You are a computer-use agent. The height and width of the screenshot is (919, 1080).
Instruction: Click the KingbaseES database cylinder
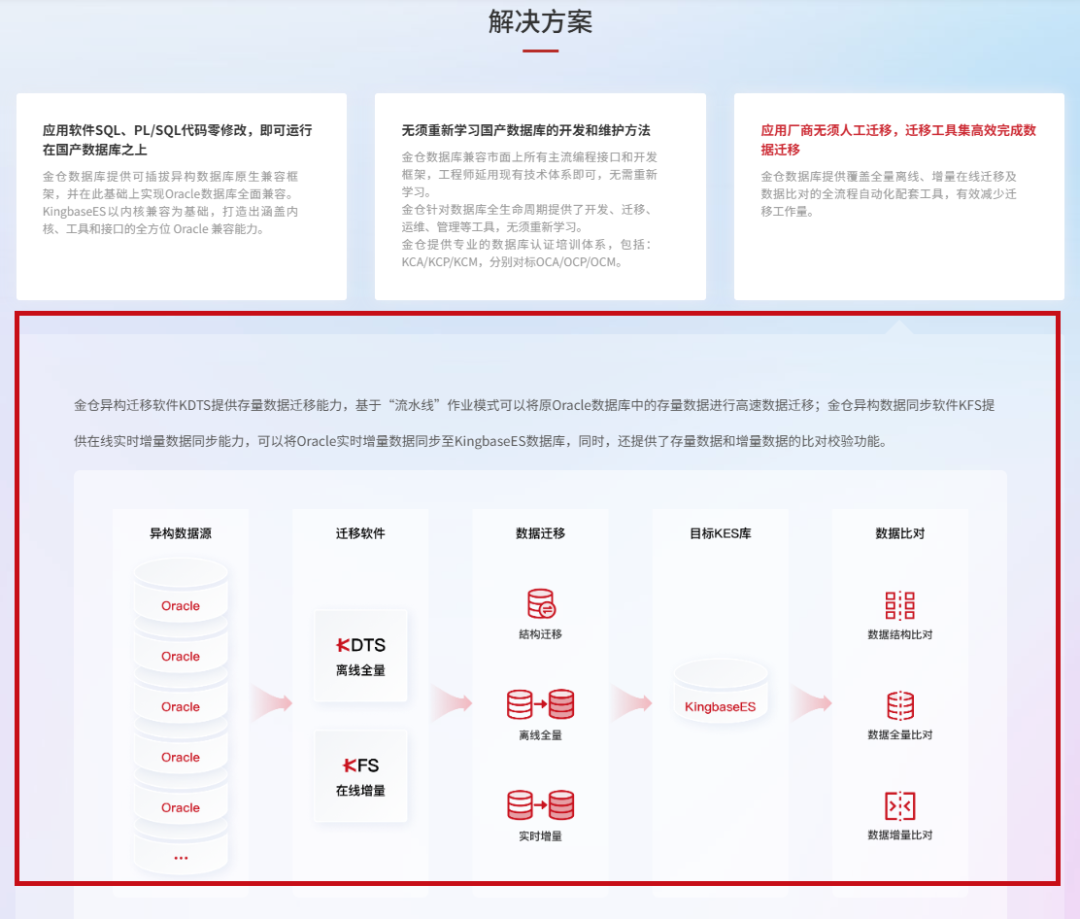click(720, 692)
